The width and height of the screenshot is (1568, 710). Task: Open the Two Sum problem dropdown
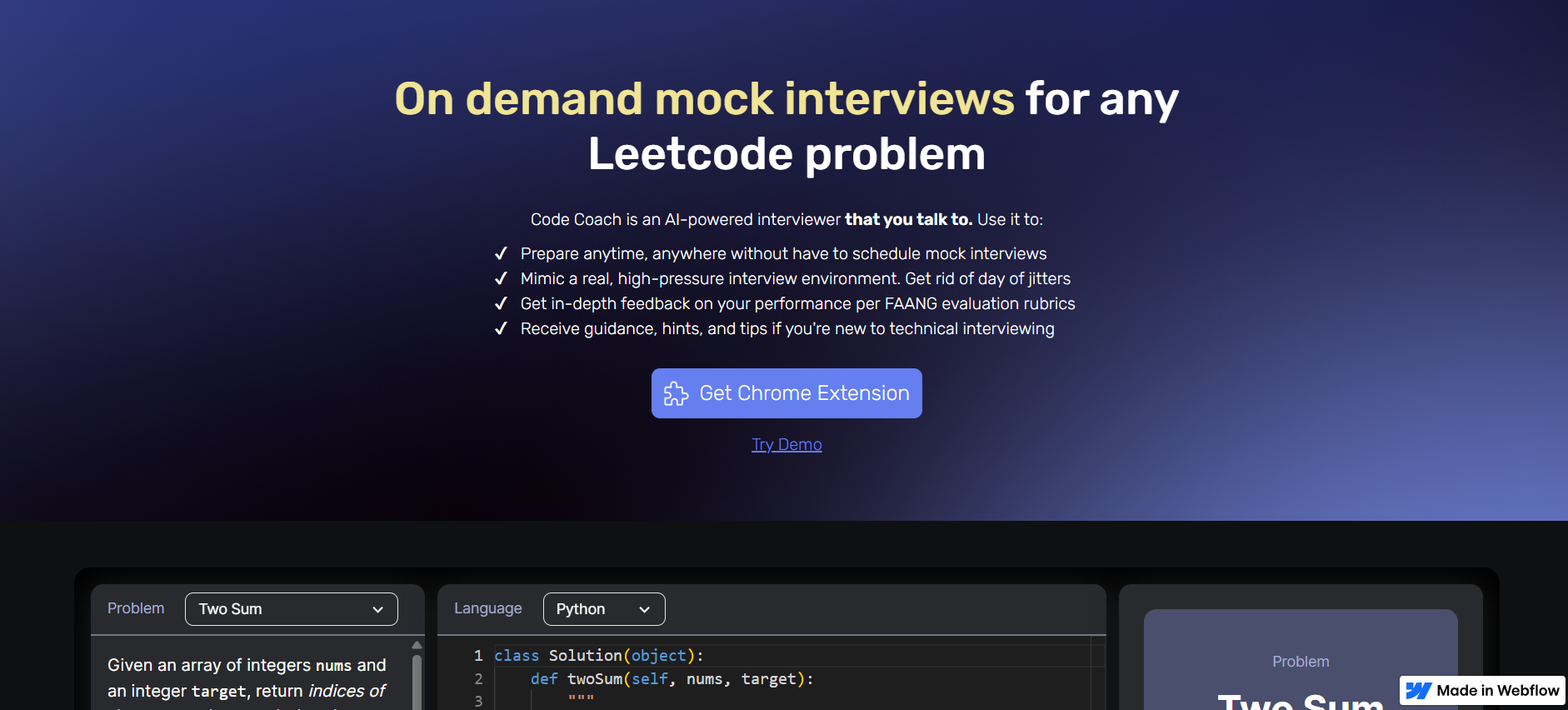(x=292, y=609)
